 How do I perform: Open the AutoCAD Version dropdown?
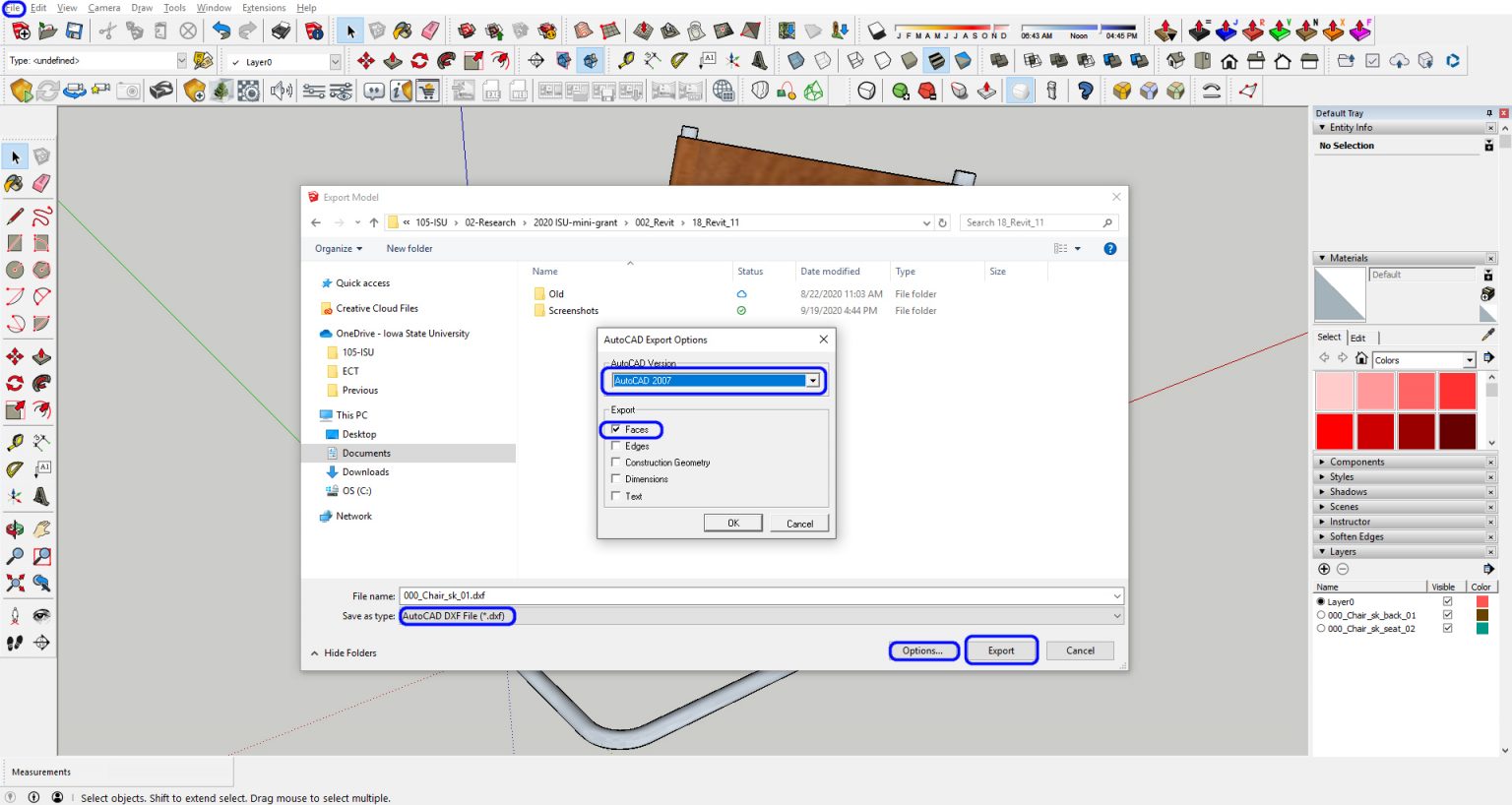pos(813,381)
